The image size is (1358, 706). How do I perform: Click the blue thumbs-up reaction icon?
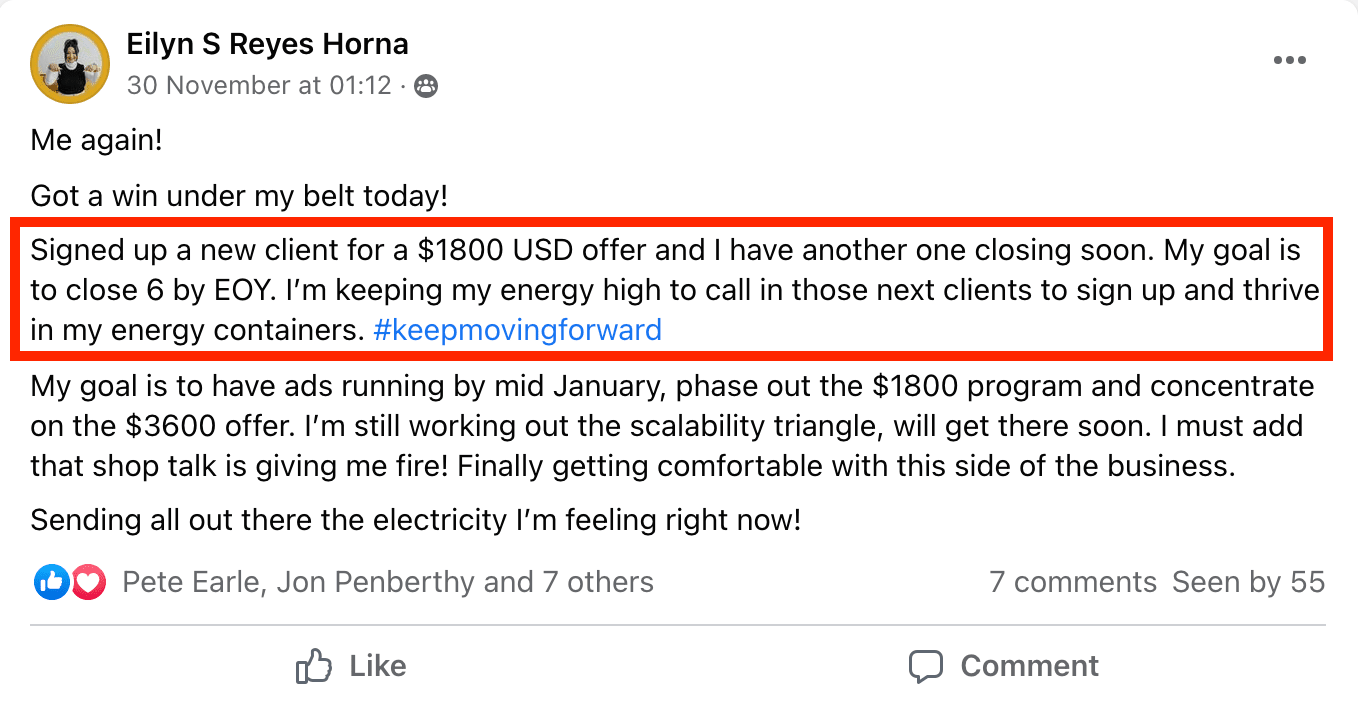(51, 582)
